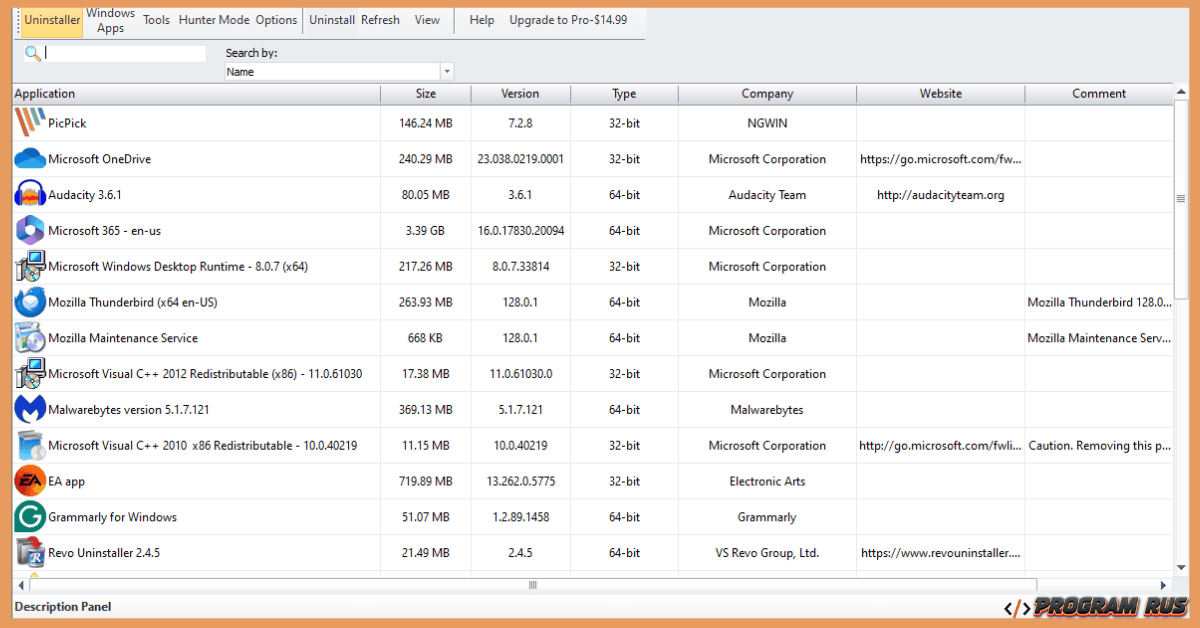Image resolution: width=1200 pixels, height=628 pixels.
Task: Click Upgrade to Pro-$14.99
Action: point(568,18)
